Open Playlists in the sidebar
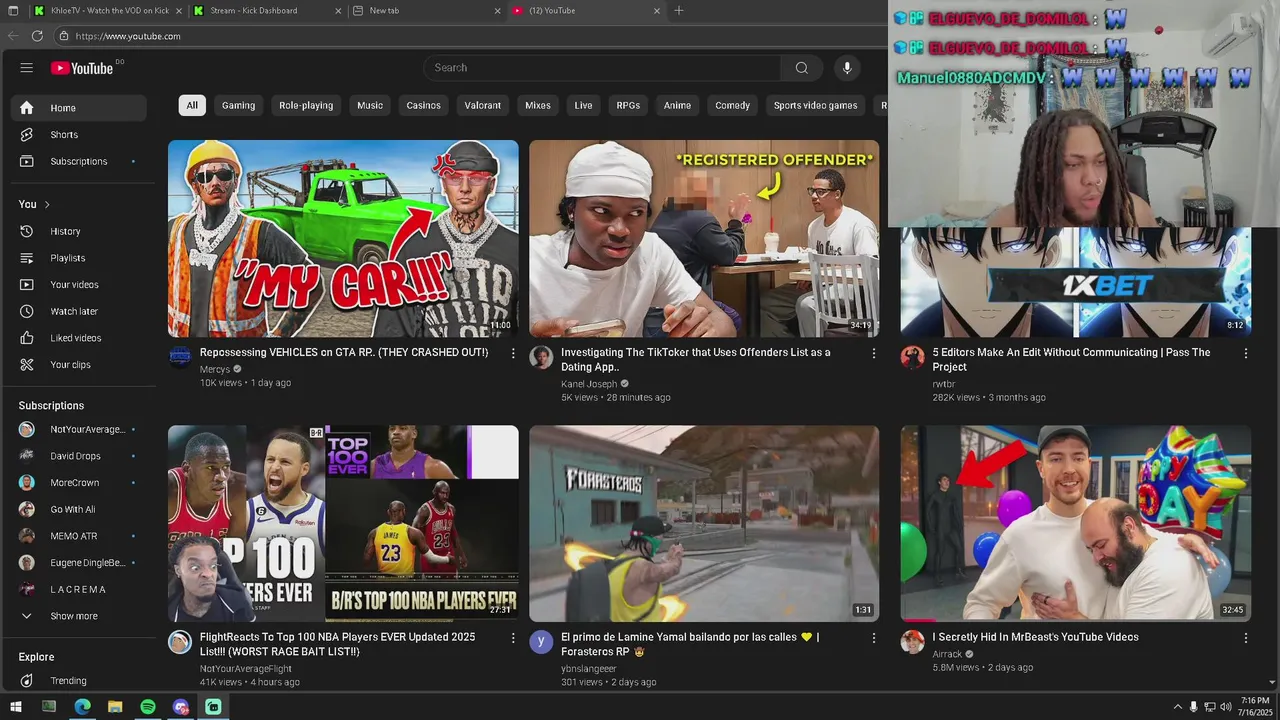The image size is (1280, 720). [x=79, y=258]
